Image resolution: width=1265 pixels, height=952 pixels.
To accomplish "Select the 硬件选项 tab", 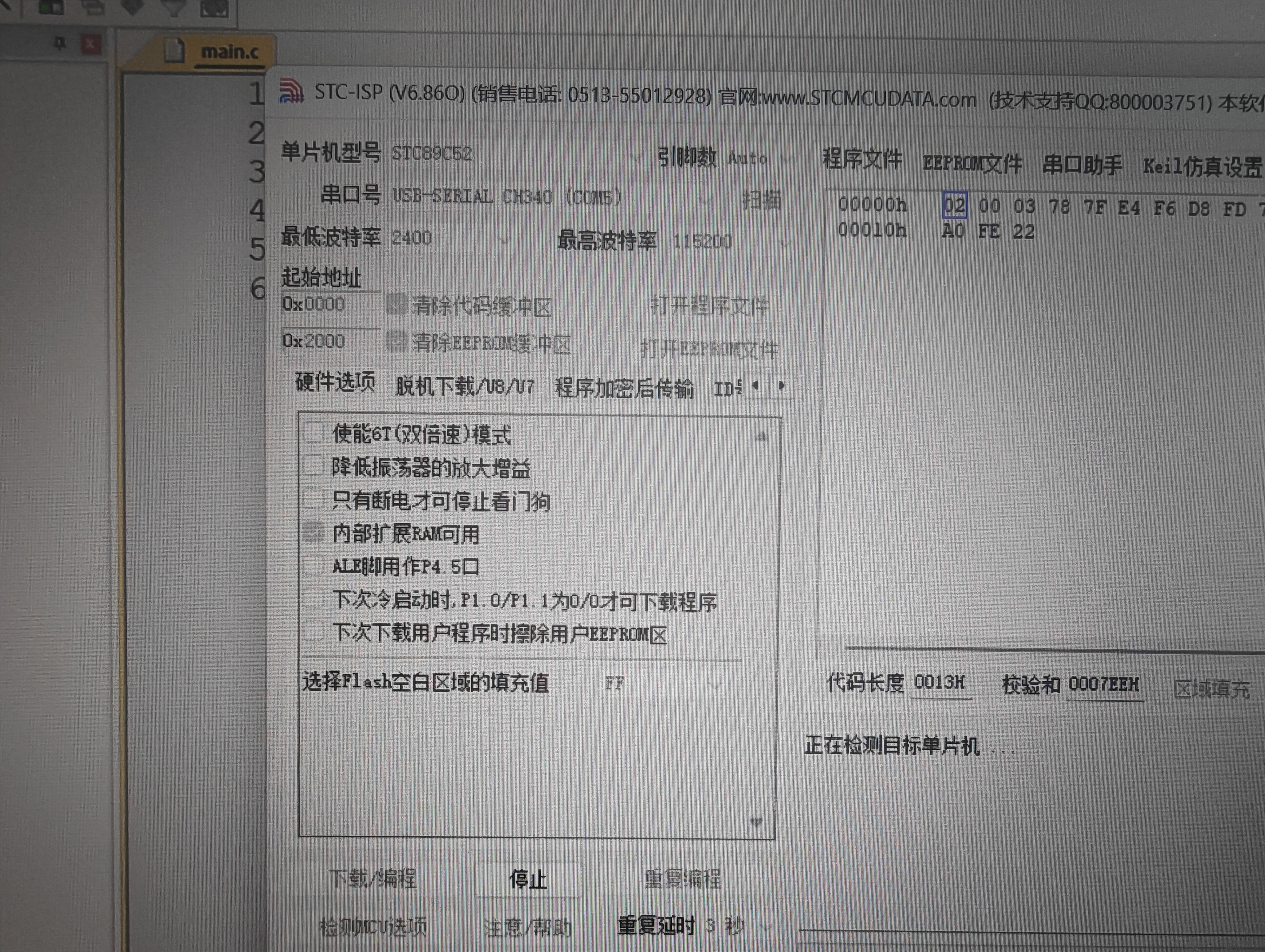I will click(x=335, y=382).
